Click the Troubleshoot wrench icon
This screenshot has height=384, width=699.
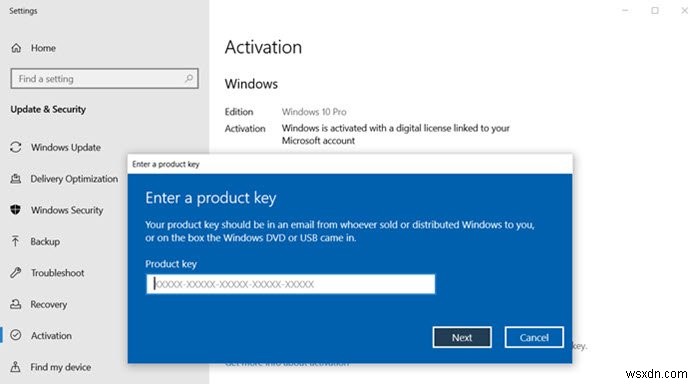(x=16, y=273)
